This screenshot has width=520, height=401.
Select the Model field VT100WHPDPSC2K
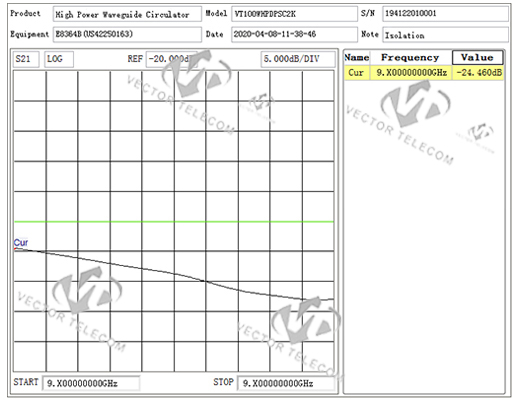(294, 14)
